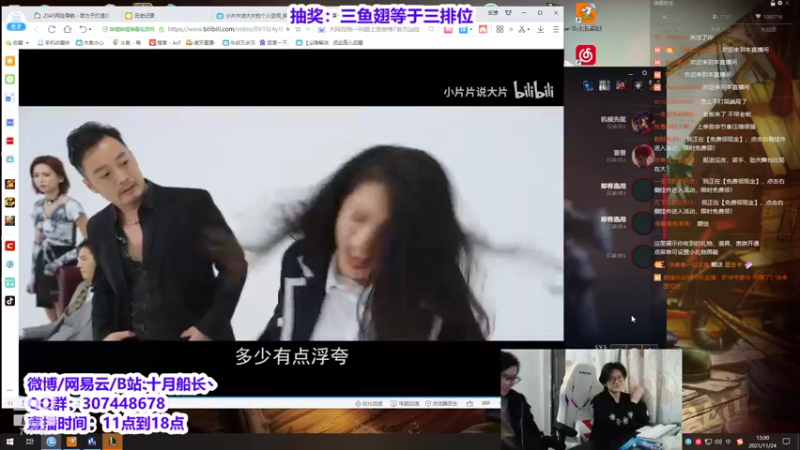Click 浏览器医生 in status bar
This screenshot has width=800, height=450.
[441, 404]
